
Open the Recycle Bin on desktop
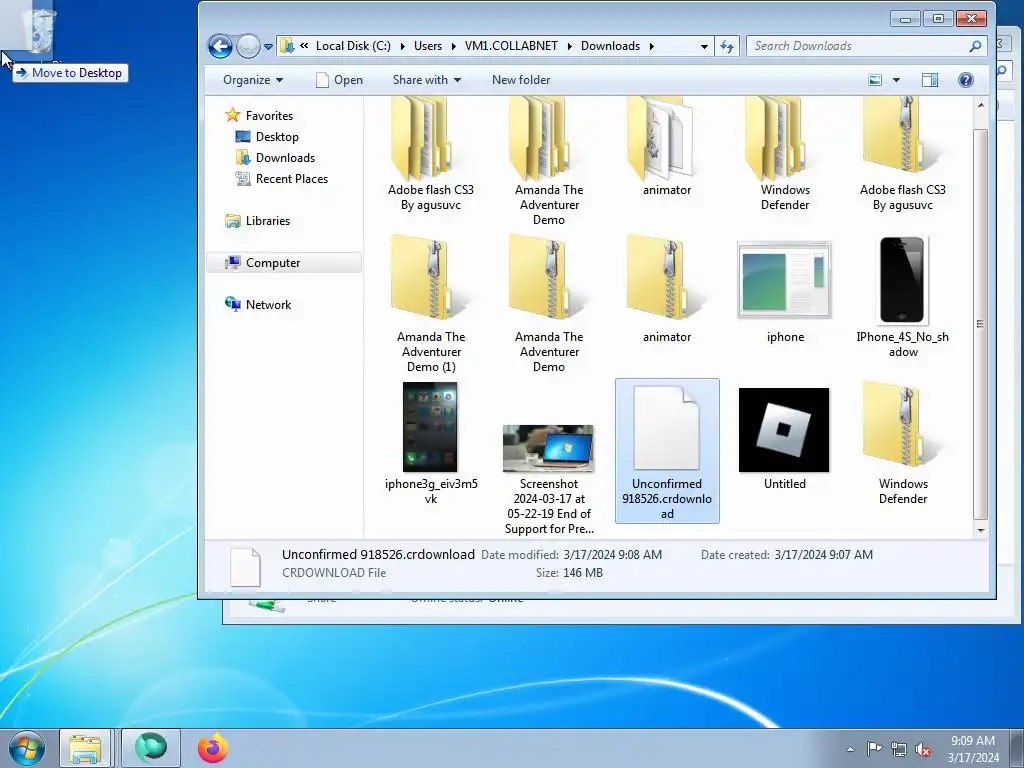pyautogui.click(x=39, y=30)
